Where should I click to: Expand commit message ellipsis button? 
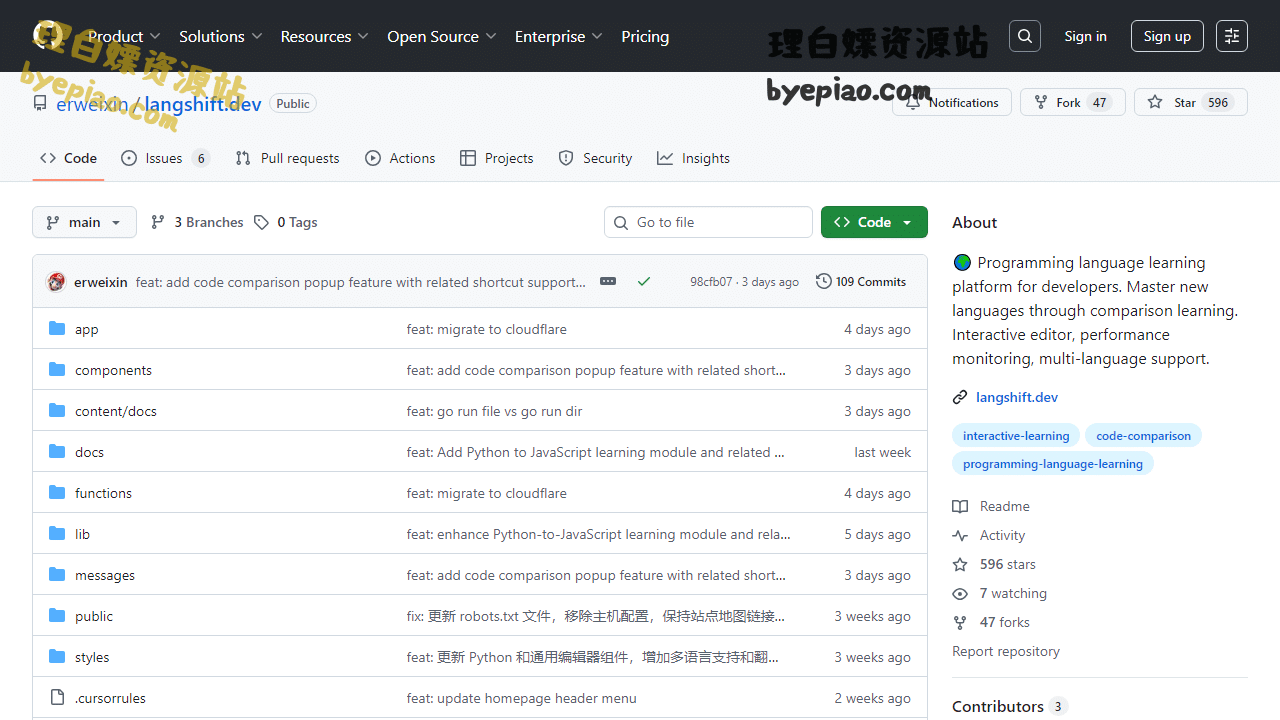coord(608,282)
